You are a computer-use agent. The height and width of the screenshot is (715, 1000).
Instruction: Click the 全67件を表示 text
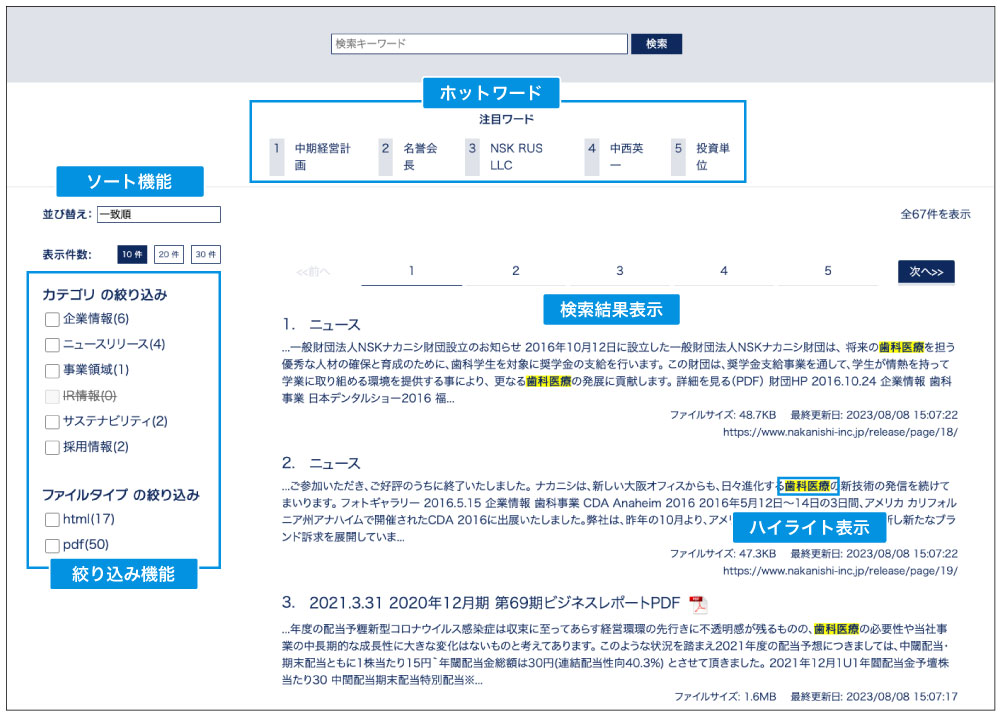coord(935,214)
